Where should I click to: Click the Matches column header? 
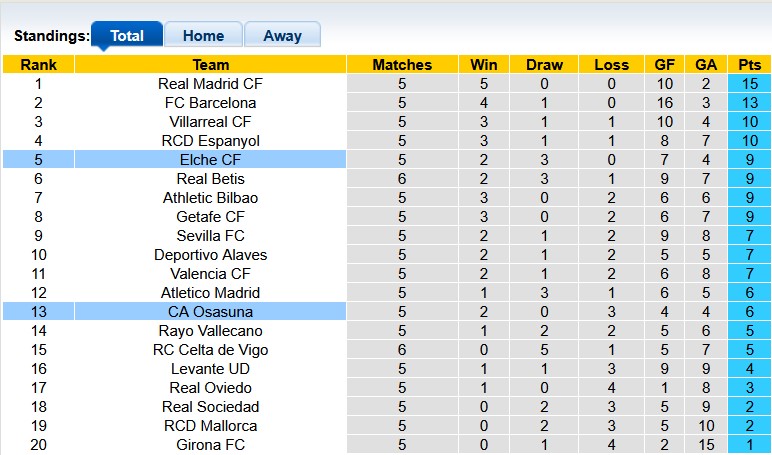402,65
